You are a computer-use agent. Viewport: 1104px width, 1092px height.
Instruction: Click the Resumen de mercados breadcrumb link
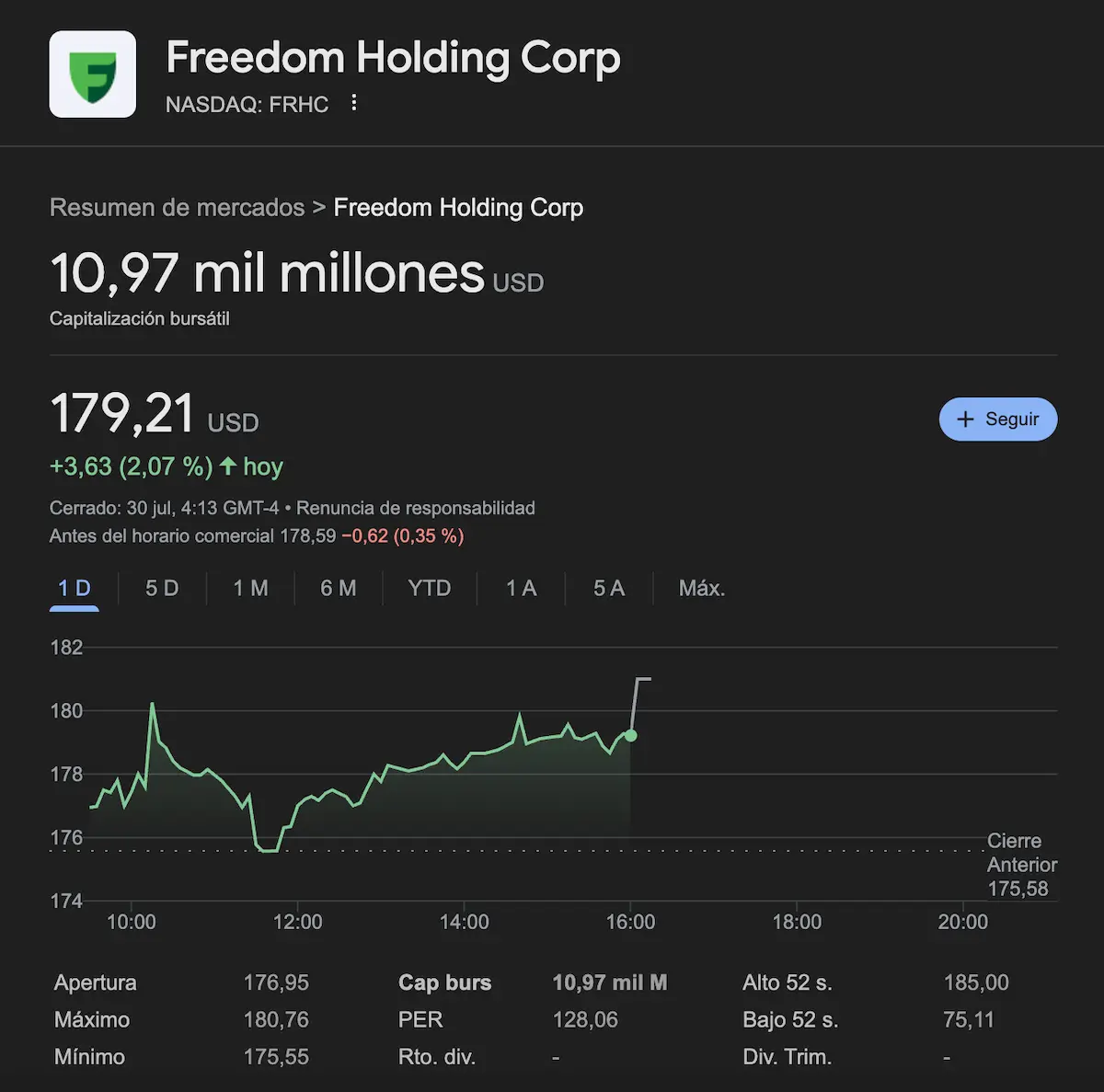(x=177, y=207)
